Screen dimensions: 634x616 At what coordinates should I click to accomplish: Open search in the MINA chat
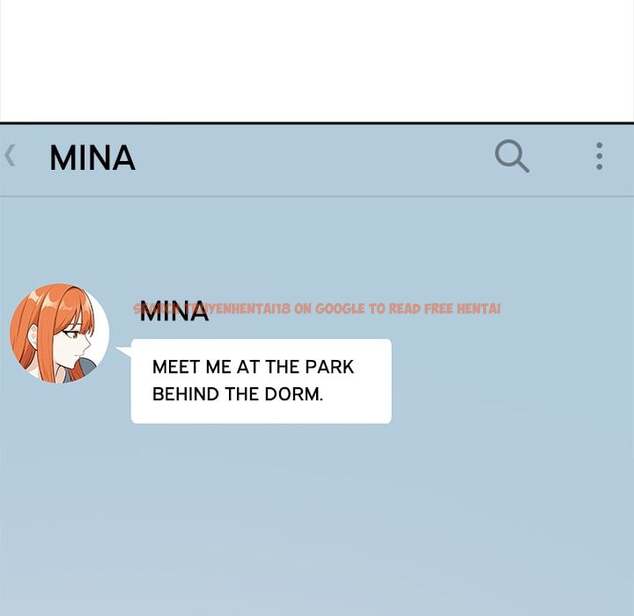coord(512,156)
